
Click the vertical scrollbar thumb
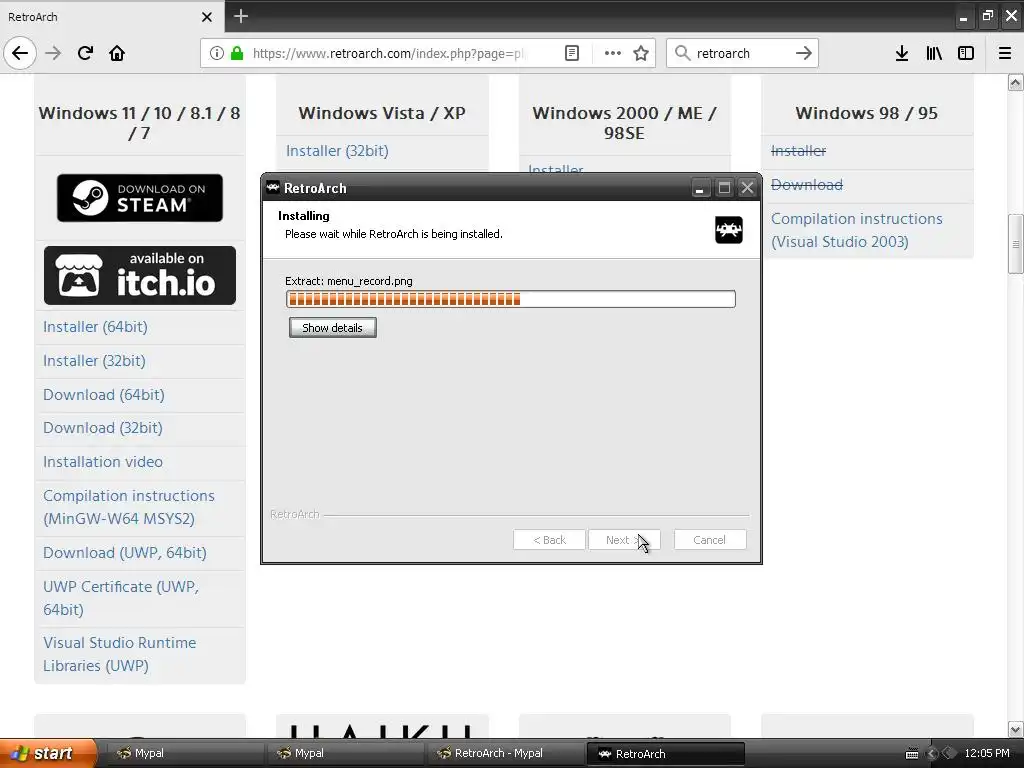[x=1016, y=244]
